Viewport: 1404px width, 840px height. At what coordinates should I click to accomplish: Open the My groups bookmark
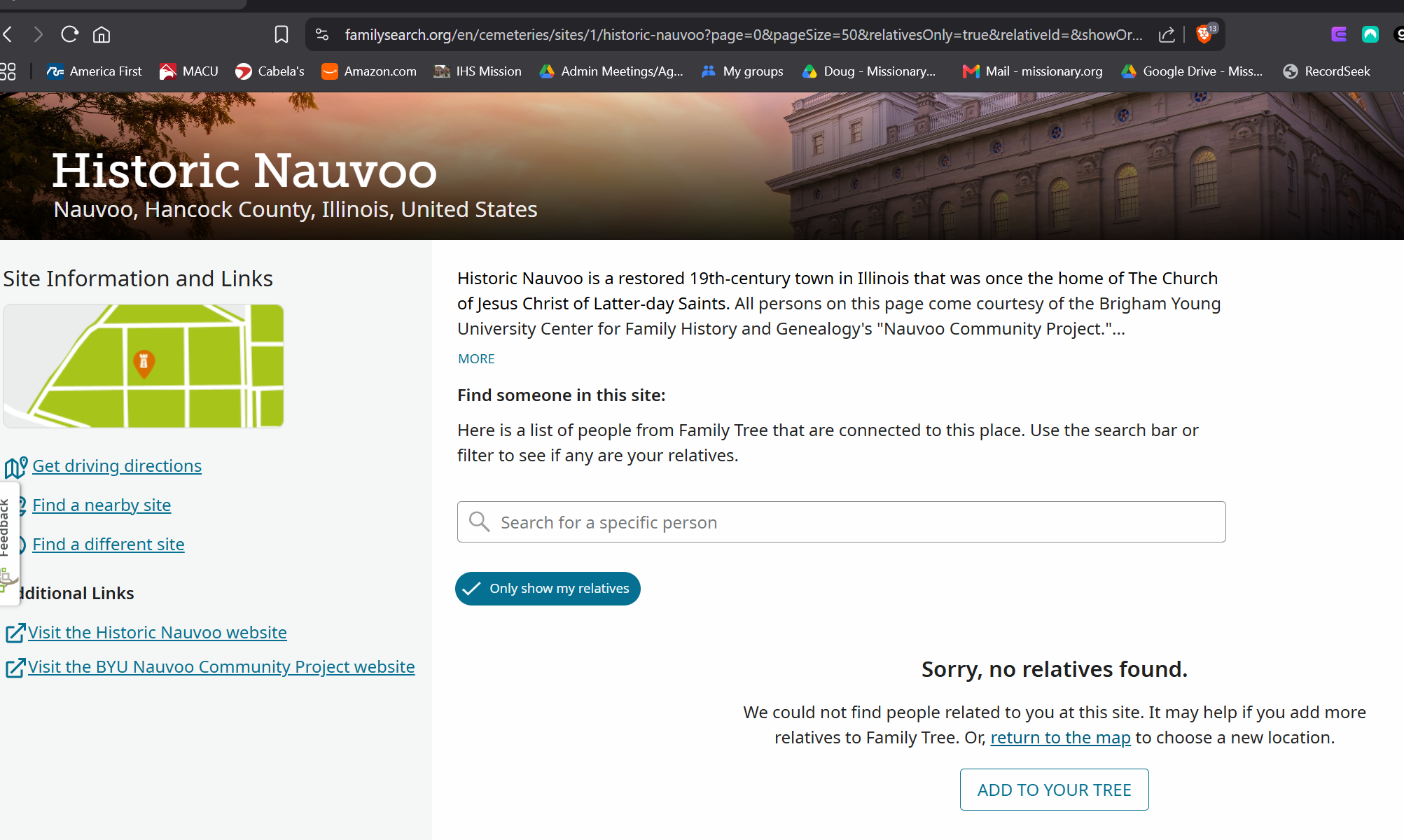point(742,71)
